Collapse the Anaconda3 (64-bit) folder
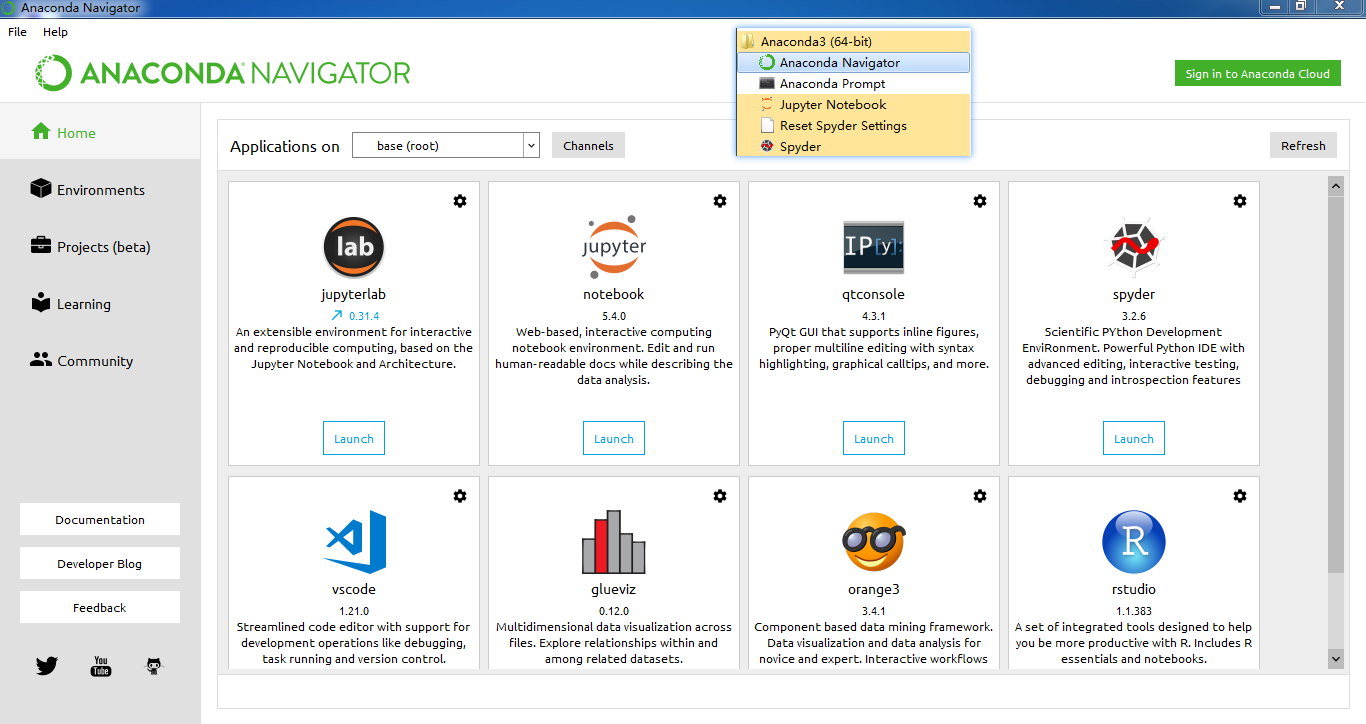This screenshot has height=724, width=1366. (853, 41)
